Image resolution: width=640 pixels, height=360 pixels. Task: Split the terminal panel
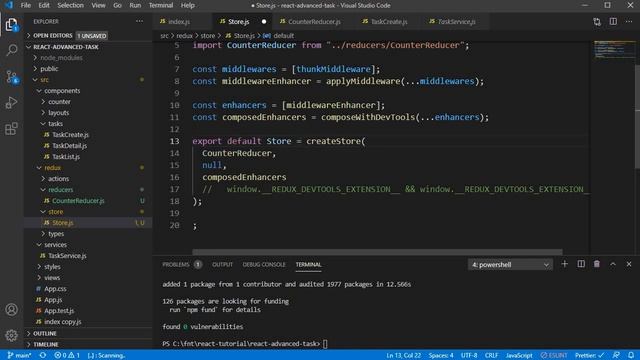pos(581,264)
